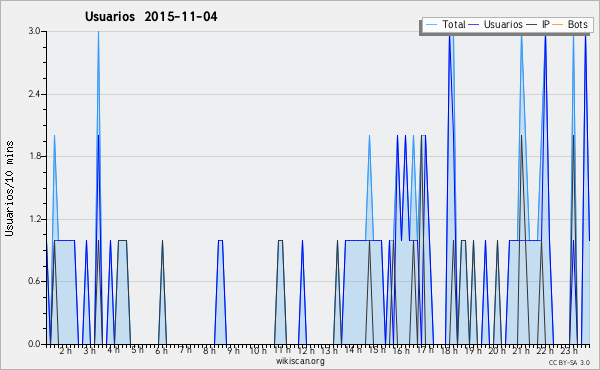Click the '15 h' x-axis label

(377, 350)
